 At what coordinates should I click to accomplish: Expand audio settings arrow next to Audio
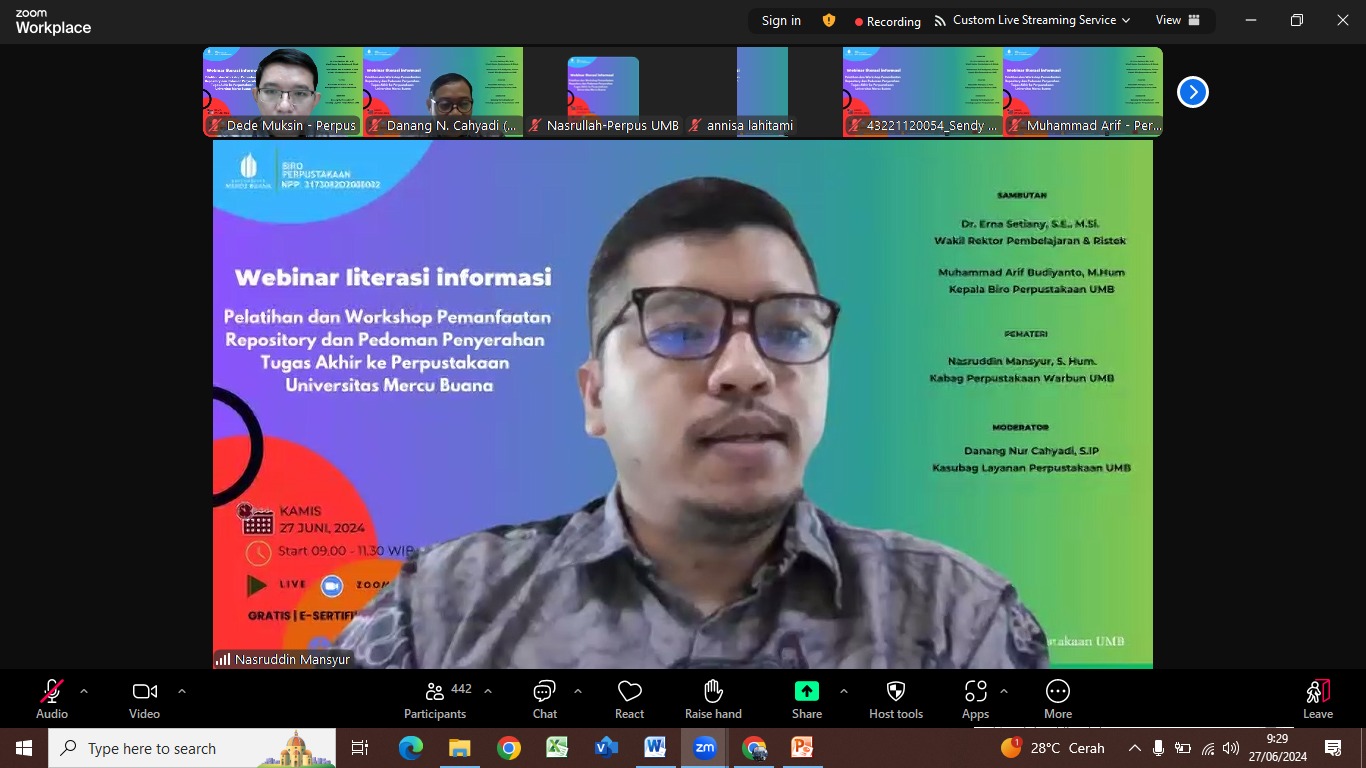click(84, 691)
